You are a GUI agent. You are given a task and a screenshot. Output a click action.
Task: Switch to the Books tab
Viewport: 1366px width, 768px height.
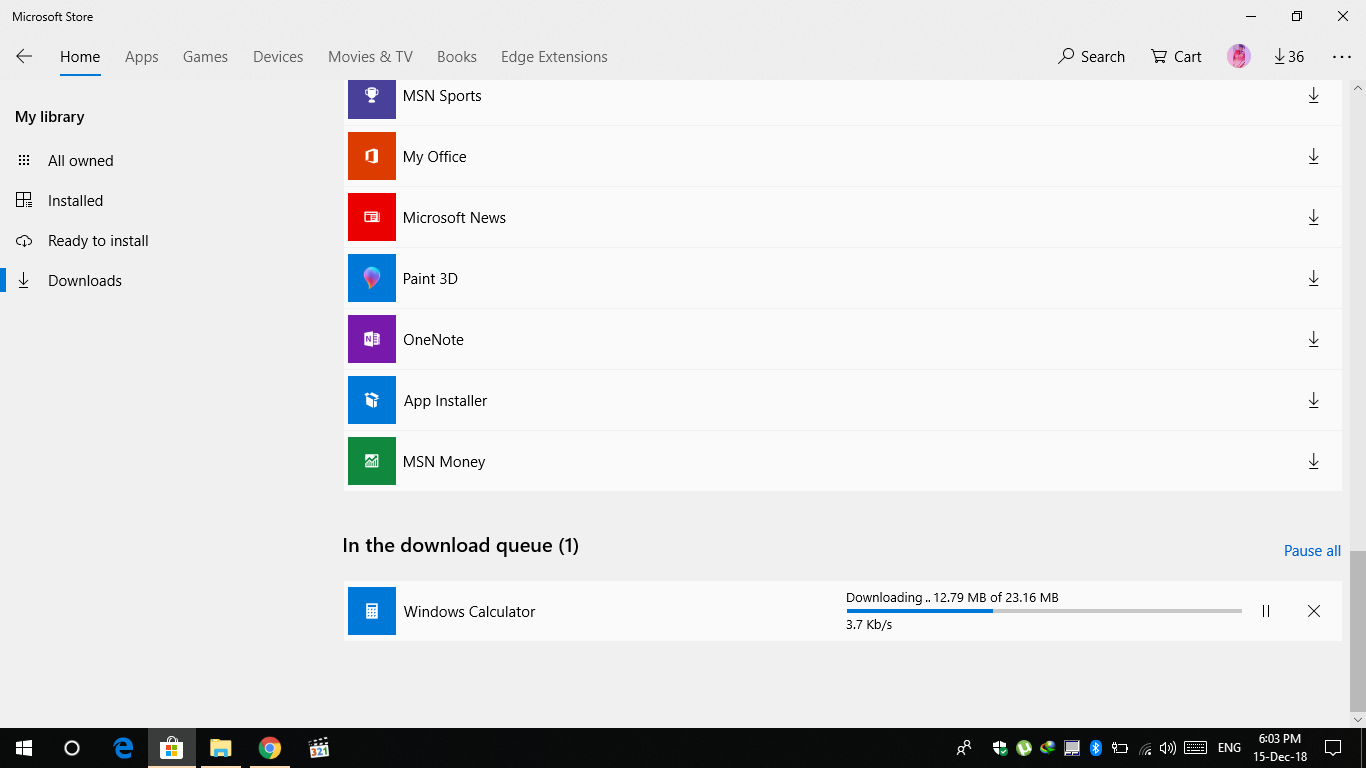point(457,57)
